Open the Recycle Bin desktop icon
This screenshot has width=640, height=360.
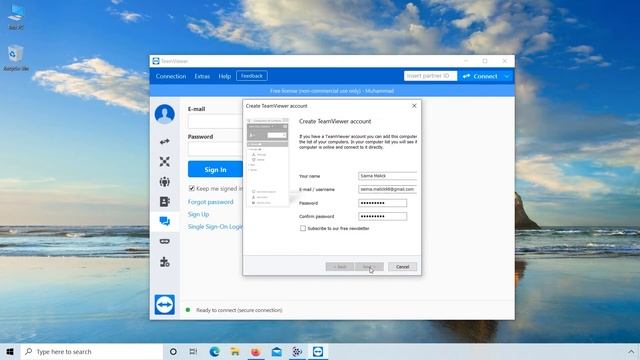16,58
